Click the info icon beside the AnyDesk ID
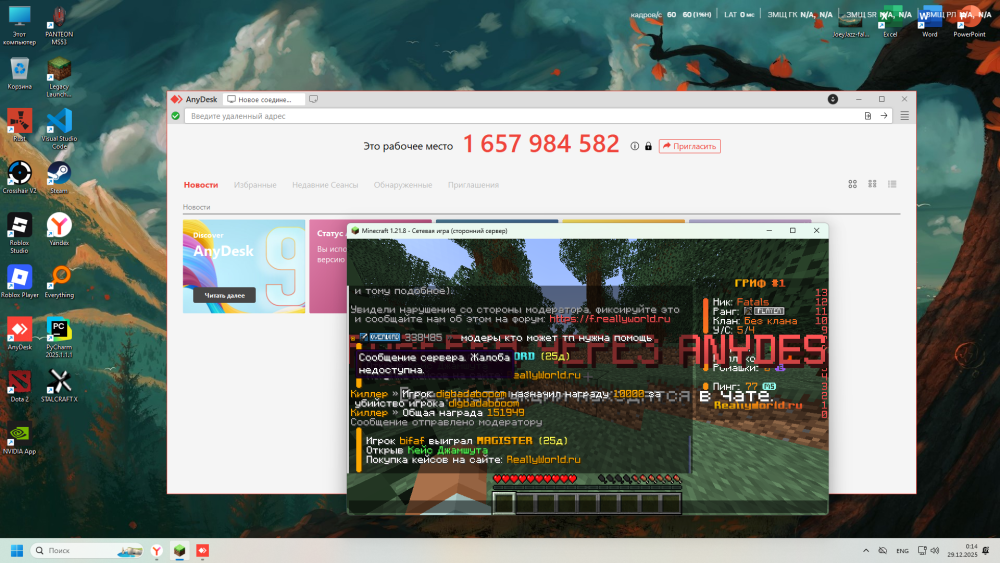The image size is (1000, 563). coord(635,146)
